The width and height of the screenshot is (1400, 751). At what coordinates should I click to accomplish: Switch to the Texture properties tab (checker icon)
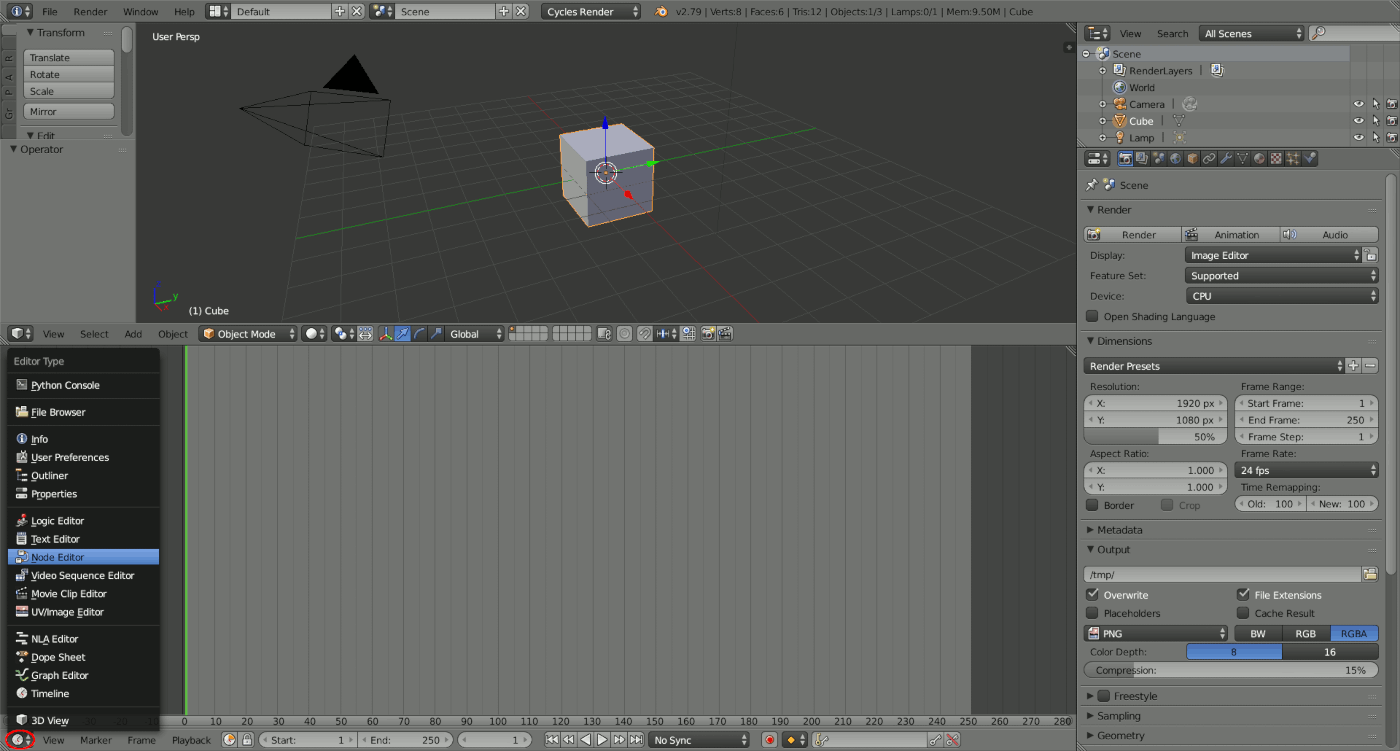[x=1275, y=158]
